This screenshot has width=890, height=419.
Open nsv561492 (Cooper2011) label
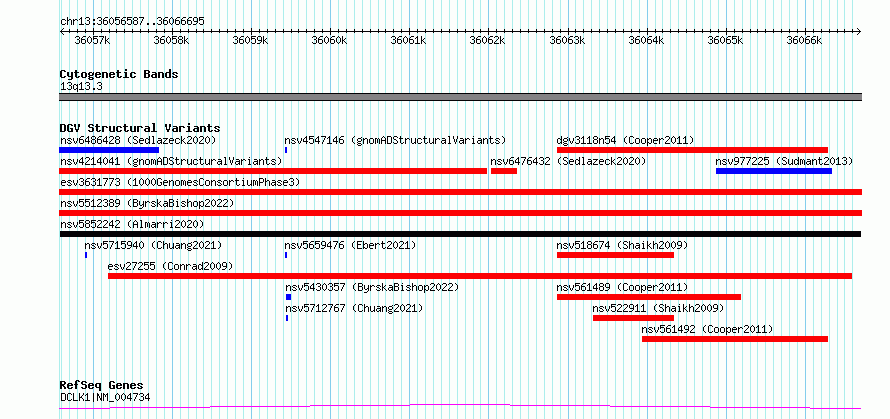[x=707, y=329]
